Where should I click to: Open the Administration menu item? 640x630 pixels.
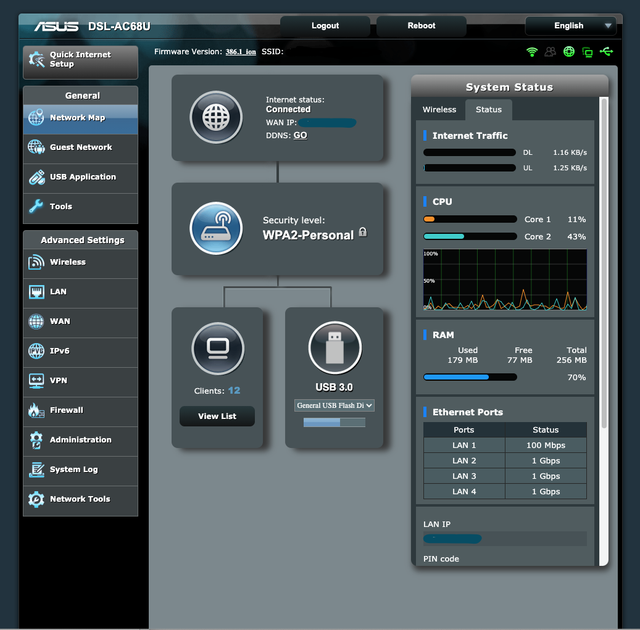pos(80,441)
